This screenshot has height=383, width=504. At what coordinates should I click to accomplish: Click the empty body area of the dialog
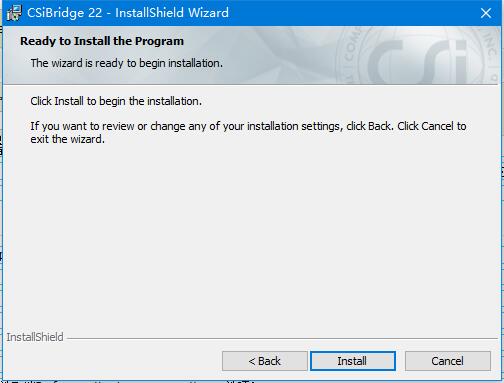pos(252,233)
